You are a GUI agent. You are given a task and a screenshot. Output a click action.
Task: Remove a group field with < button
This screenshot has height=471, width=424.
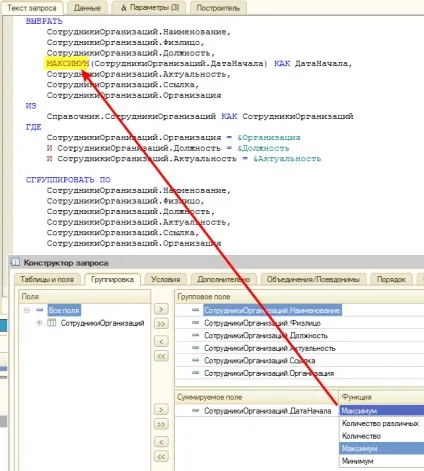161,342
